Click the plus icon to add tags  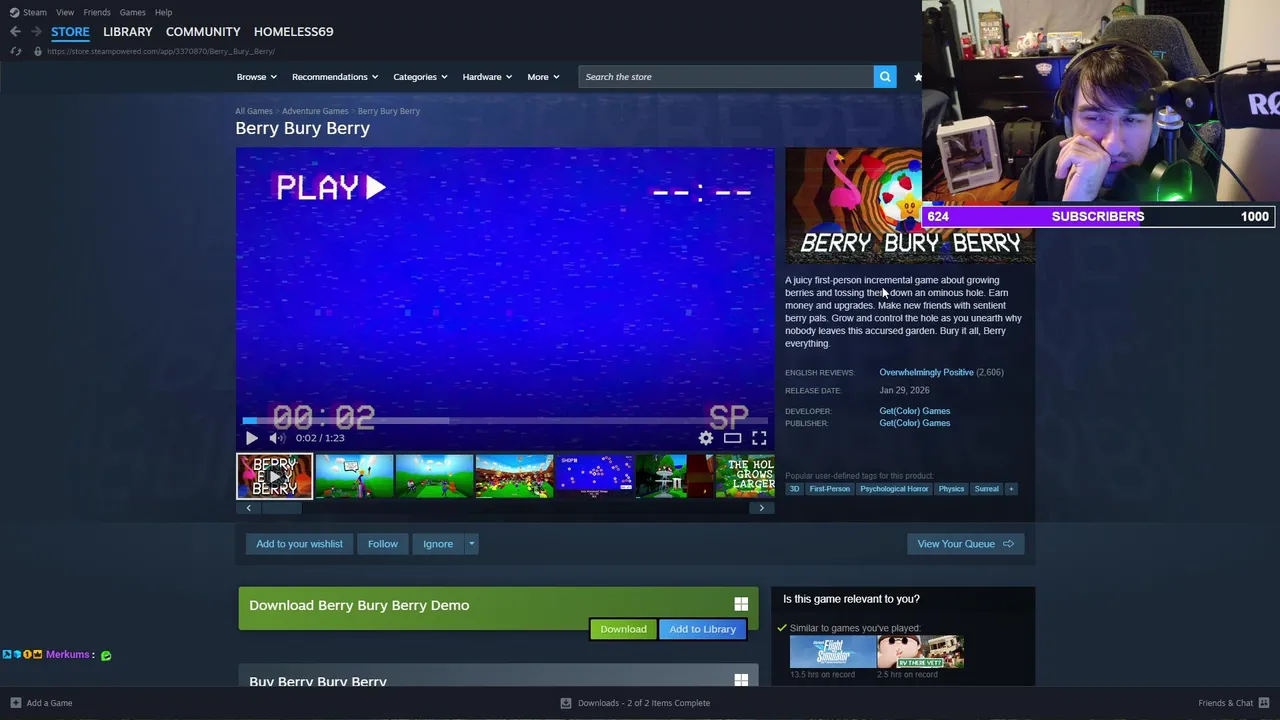pos(1011,489)
